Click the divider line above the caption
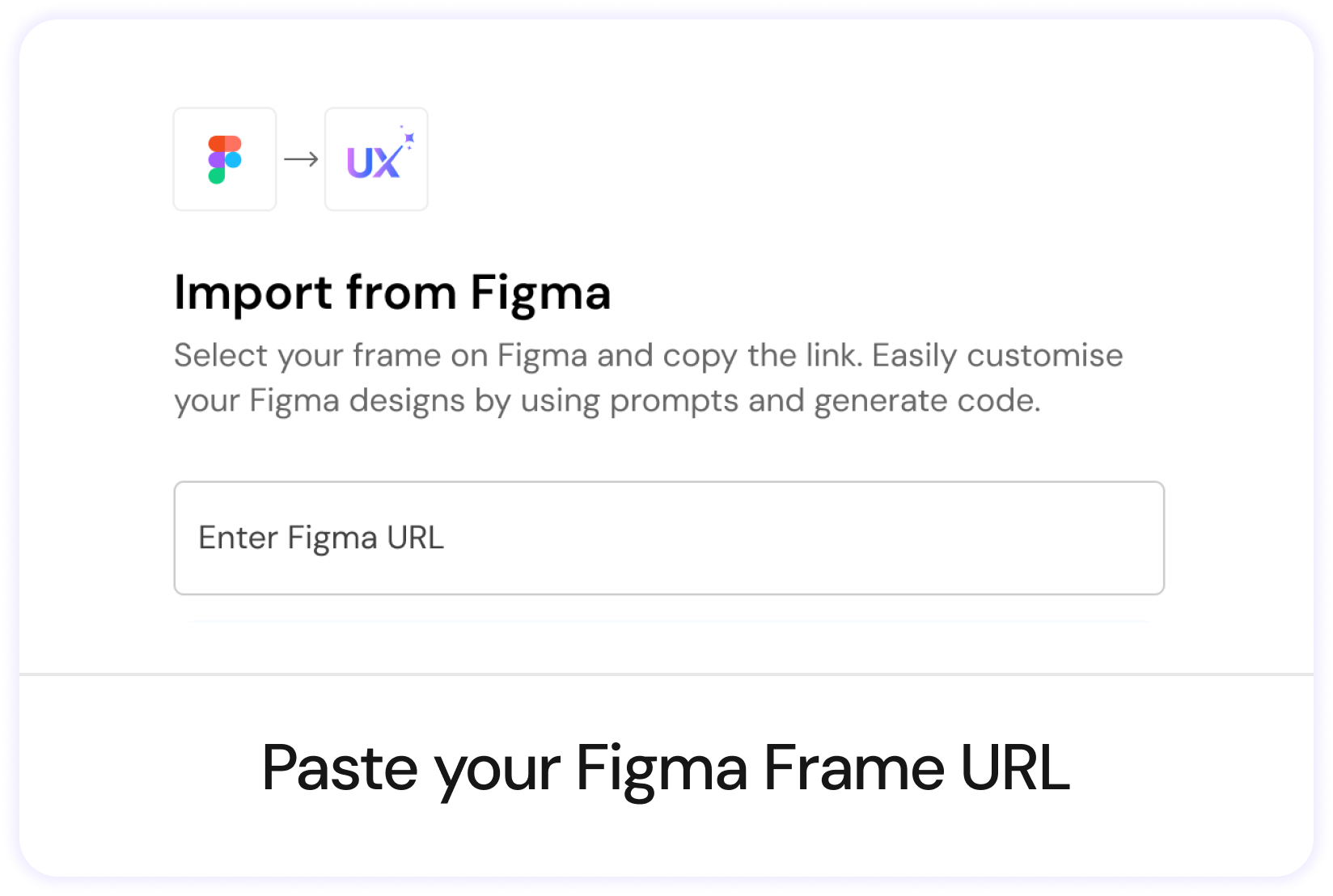This screenshot has height=896, width=1333. coord(666,674)
